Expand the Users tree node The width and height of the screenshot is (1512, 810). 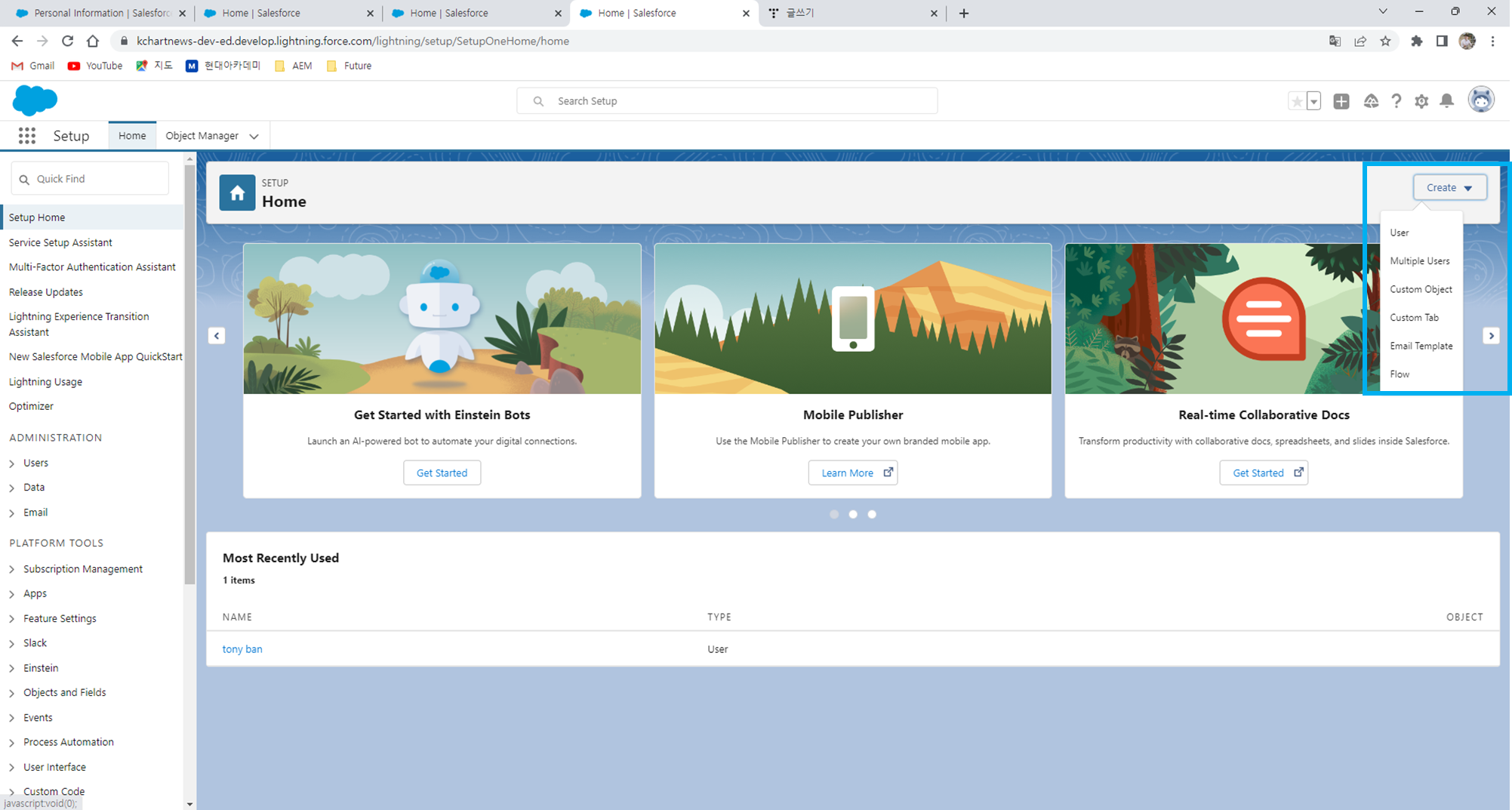(x=12, y=464)
